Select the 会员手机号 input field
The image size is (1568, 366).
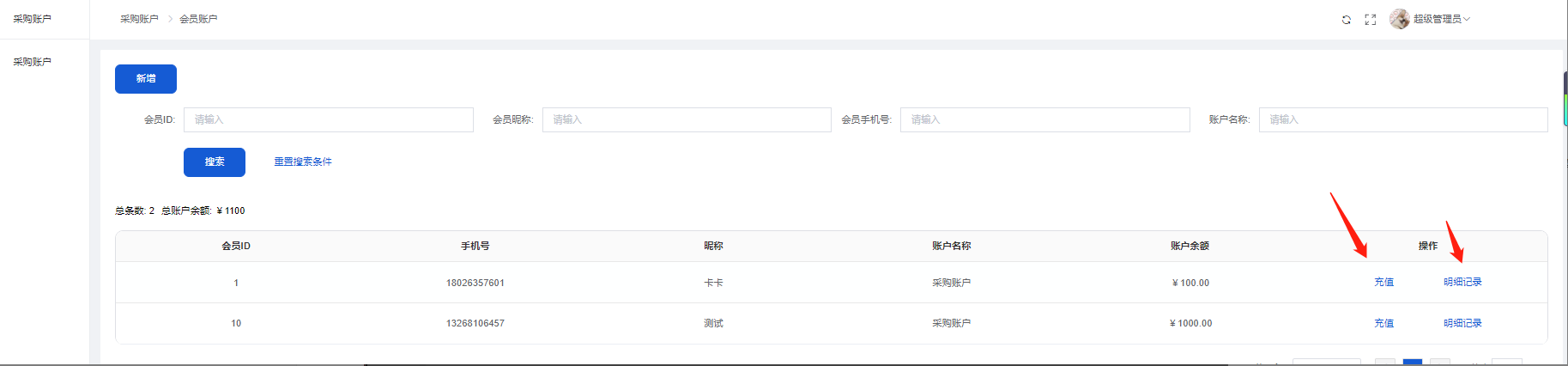tap(1044, 119)
